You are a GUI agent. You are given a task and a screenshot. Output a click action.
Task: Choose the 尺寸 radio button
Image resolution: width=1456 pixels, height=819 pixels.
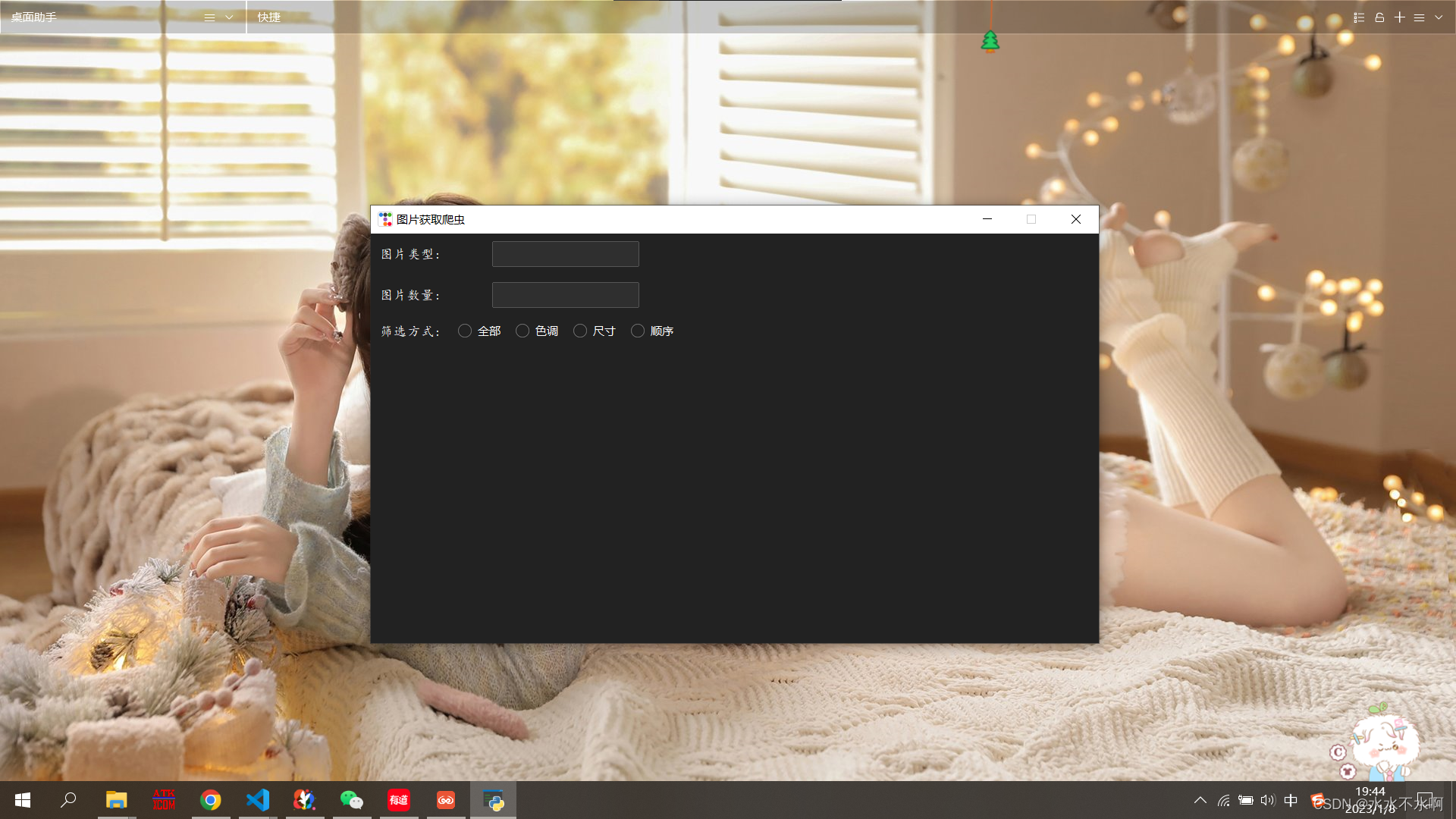580,331
